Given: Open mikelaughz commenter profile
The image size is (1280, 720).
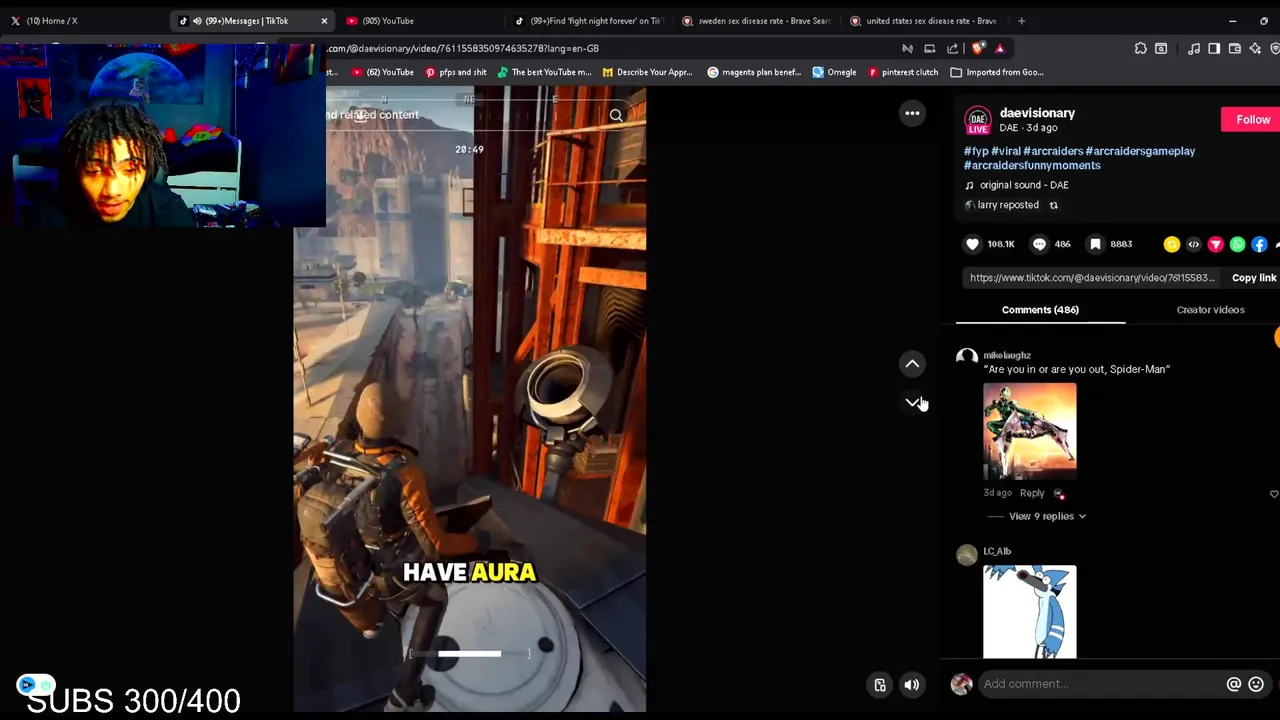Looking at the screenshot, I should [1007, 355].
